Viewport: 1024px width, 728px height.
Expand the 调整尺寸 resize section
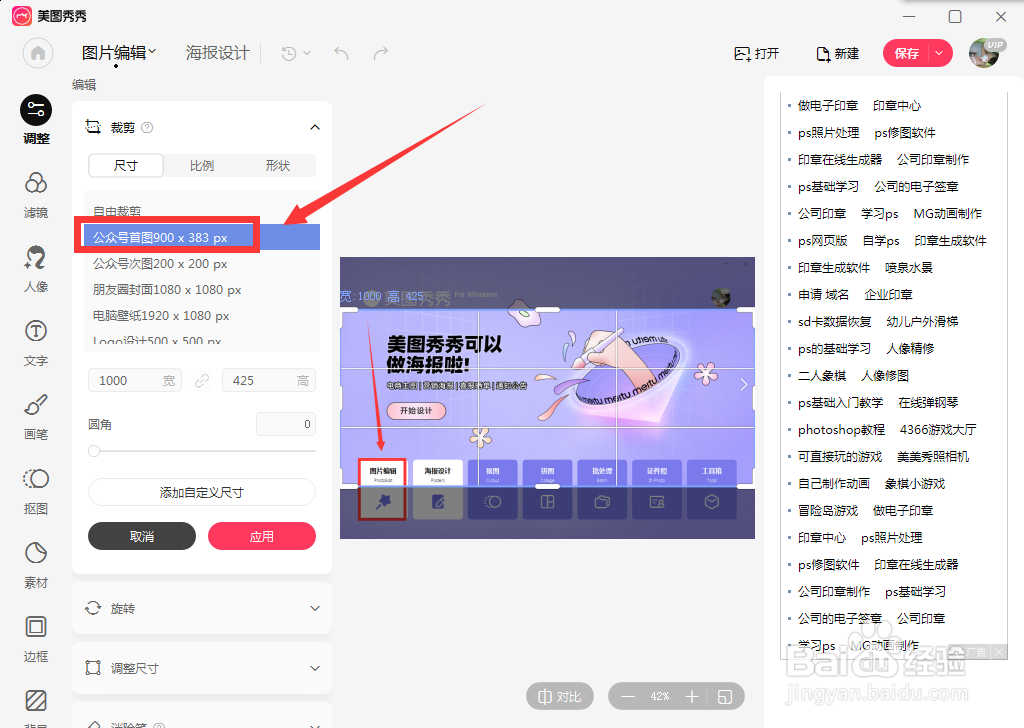tap(315, 668)
